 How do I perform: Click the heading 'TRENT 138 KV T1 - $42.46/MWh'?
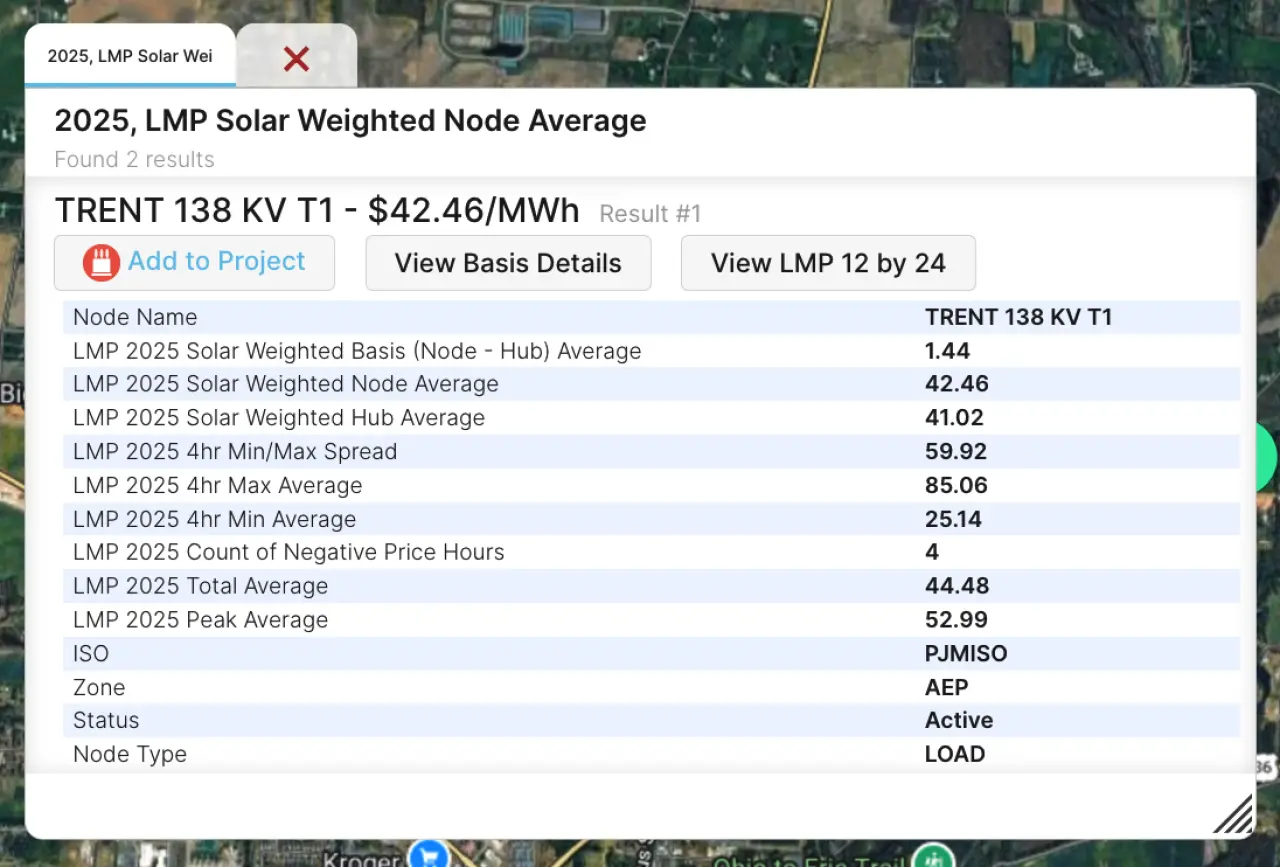[x=317, y=211]
